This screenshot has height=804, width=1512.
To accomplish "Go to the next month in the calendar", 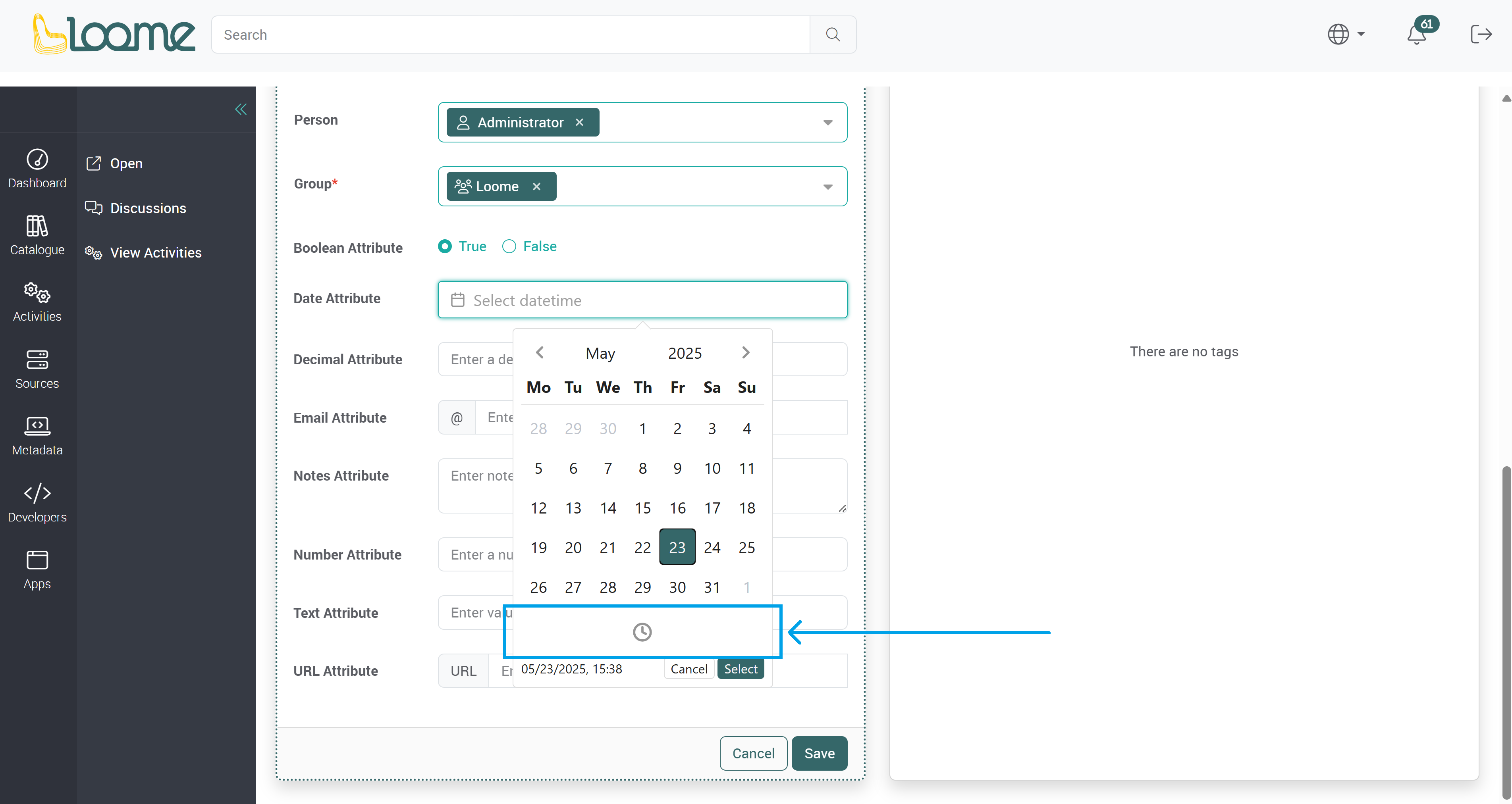I will point(745,352).
